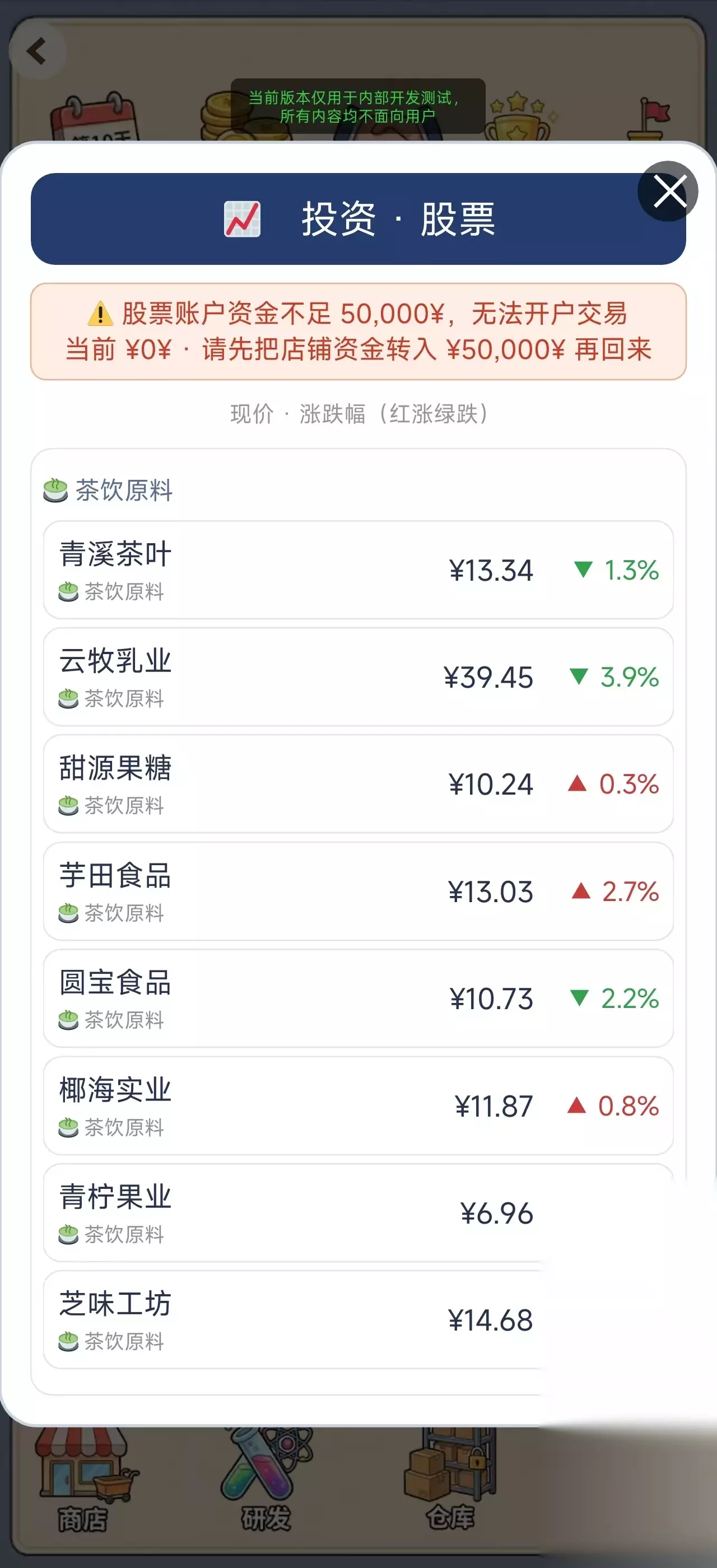Choose the 椰海实业 stock
The height and width of the screenshot is (1568, 717).
click(358, 1105)
